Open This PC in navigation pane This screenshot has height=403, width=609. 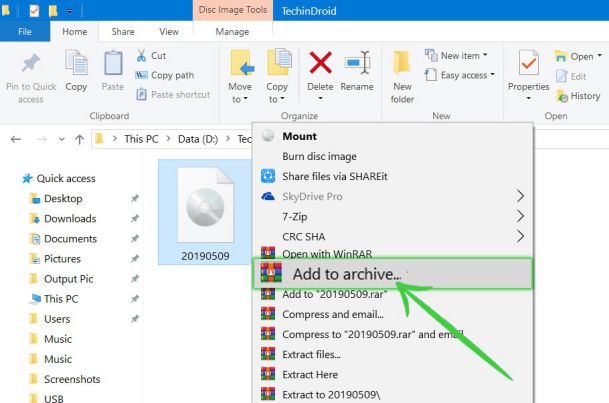pyautogui.click(x=61, y=299)
